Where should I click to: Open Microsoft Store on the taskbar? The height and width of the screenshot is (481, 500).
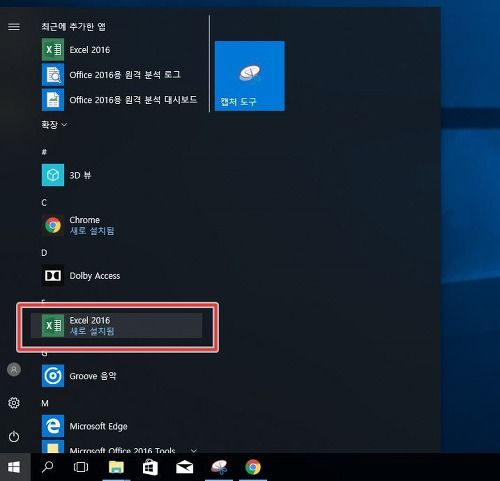[x=150, y=467]
